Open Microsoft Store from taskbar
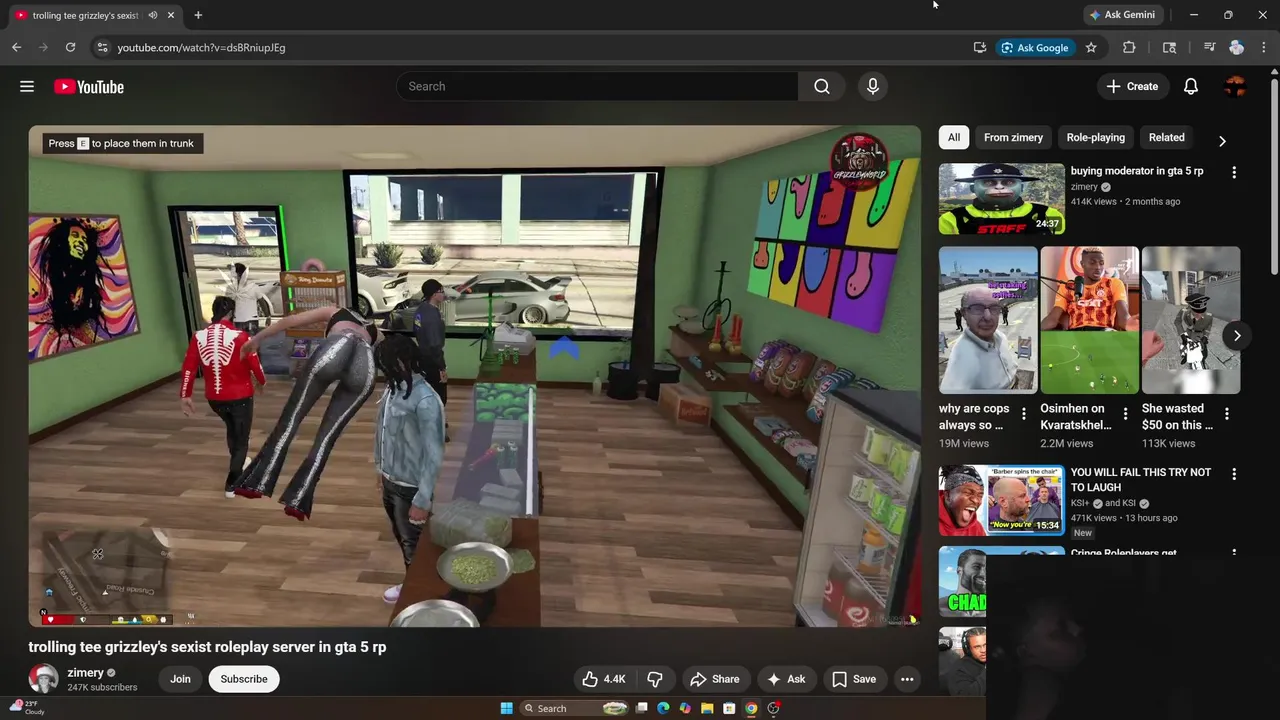The height and width of the screenshot is (720, 1280). [x=729, y=708]
